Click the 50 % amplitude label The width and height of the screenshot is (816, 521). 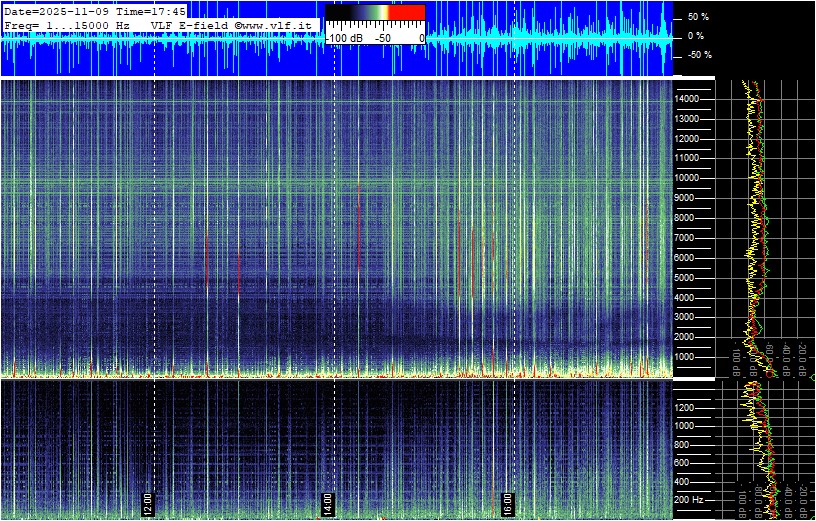coord(697,17)
